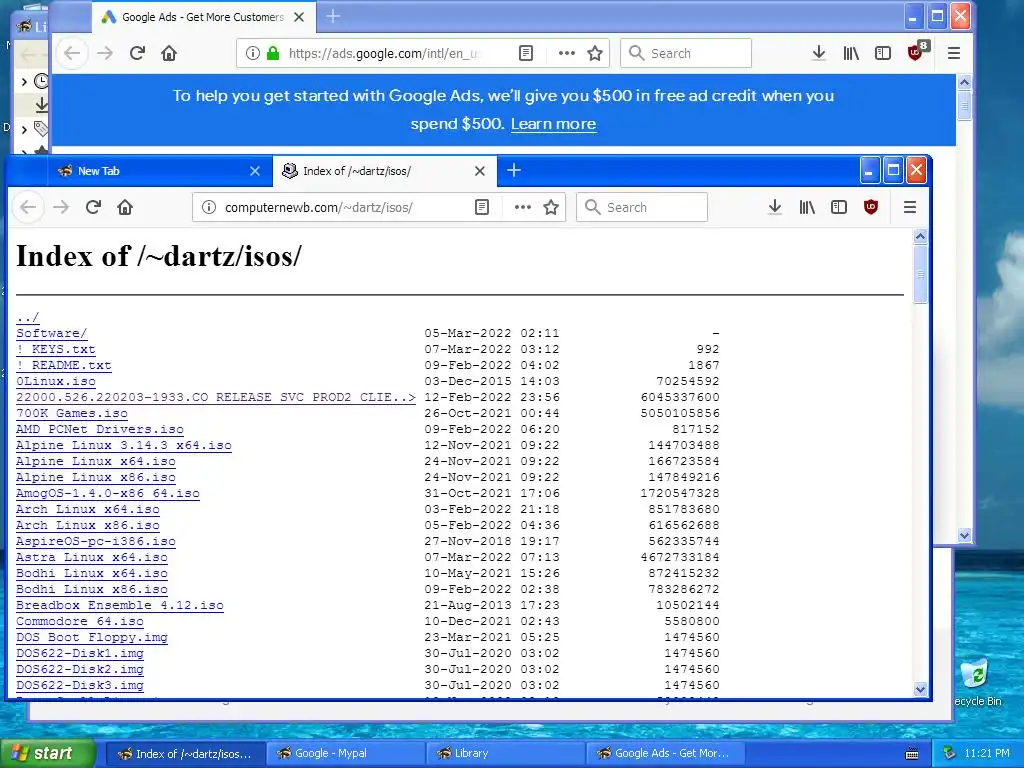1024x768 pixels.
Task: Download Breadbox Ensemble 4.12.iso
Action: click(120, 605)
